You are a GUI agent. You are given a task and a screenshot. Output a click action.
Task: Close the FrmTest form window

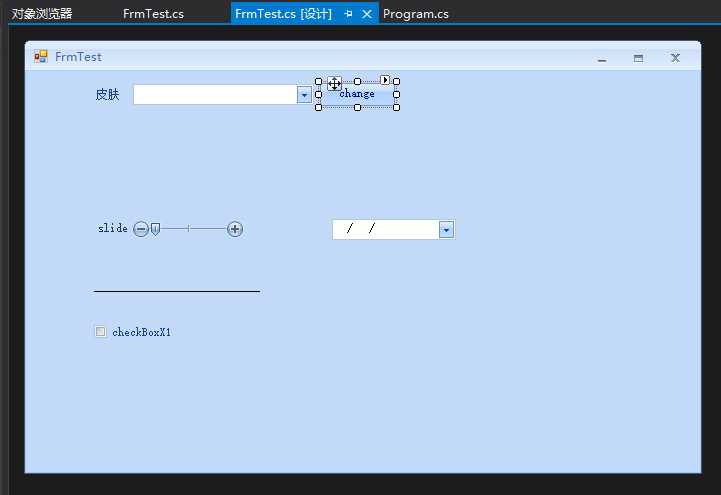tap(675, 58)
